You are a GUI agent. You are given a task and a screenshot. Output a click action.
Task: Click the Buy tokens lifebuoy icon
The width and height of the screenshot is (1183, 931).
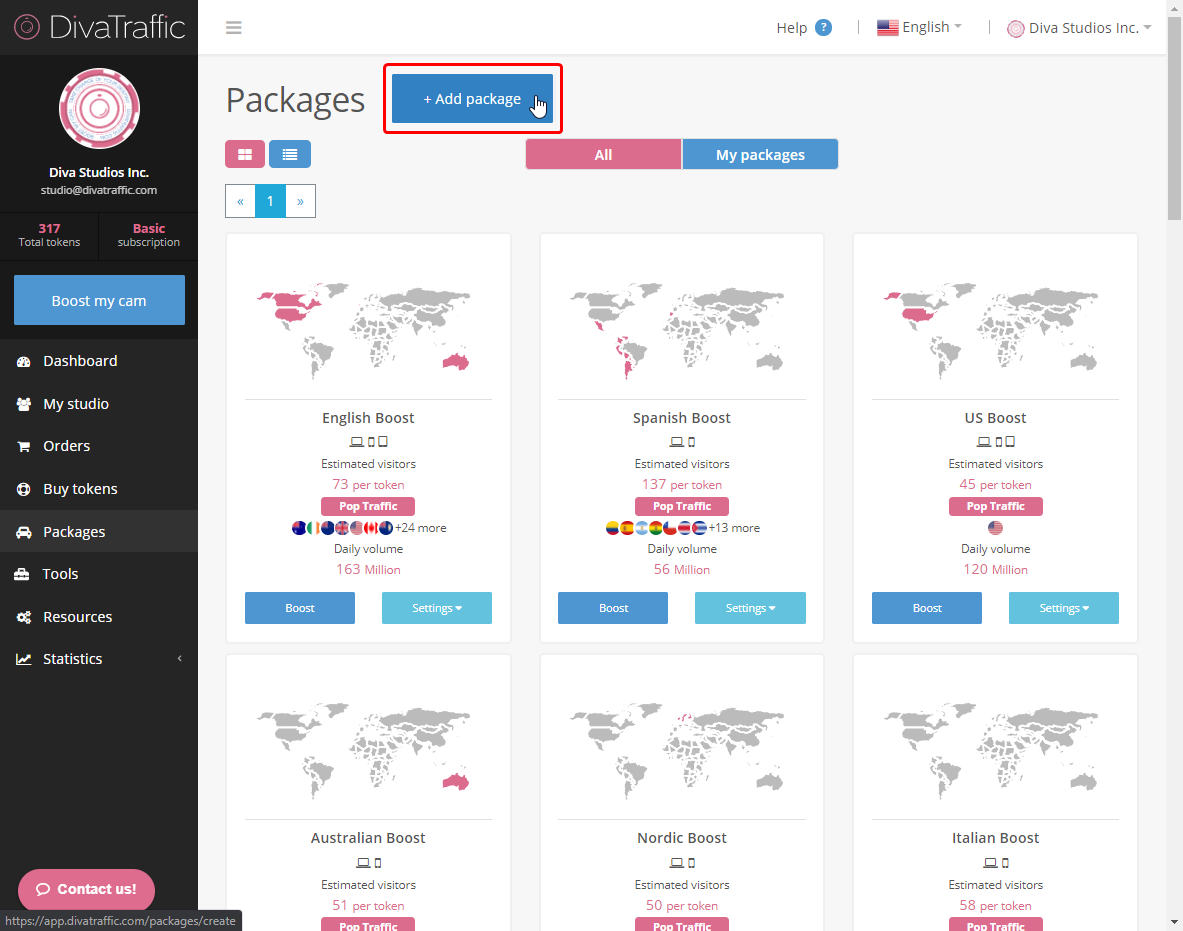(x=23, y=490)
